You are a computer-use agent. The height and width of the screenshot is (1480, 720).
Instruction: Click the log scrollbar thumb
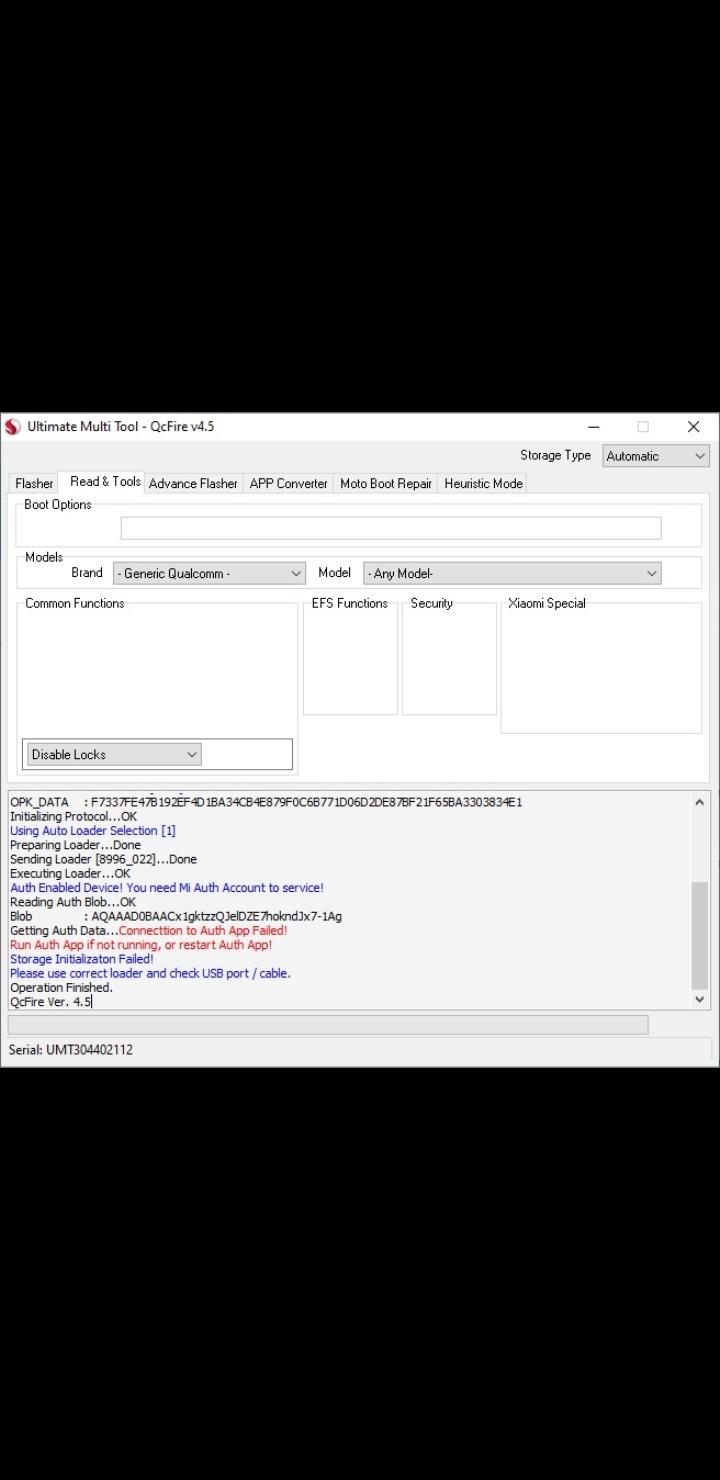pyautogui.click(x=700, y=934)
